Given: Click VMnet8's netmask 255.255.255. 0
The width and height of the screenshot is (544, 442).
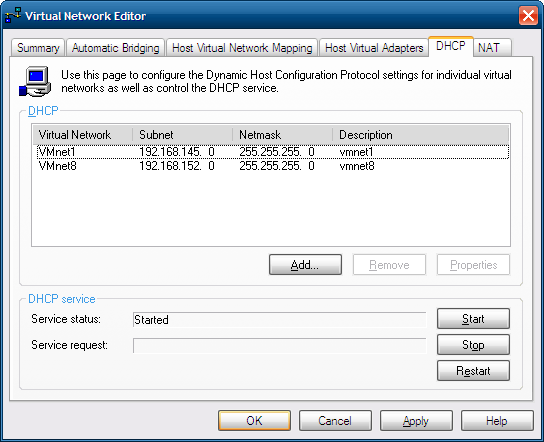Looking at the screenshot, I should point(277,166).
